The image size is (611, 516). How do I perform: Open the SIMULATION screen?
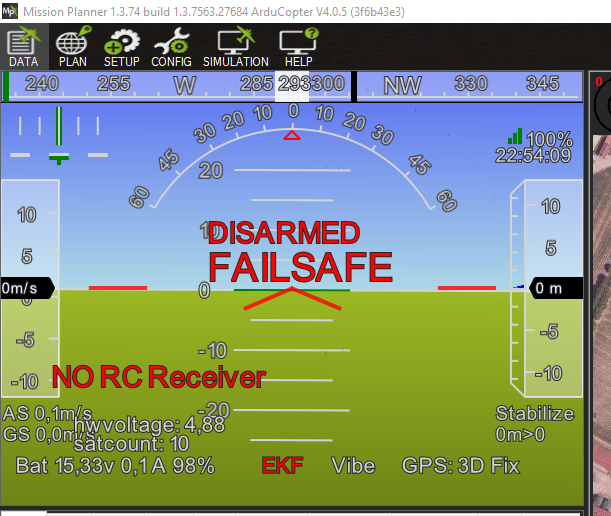[x=236, y=47]
